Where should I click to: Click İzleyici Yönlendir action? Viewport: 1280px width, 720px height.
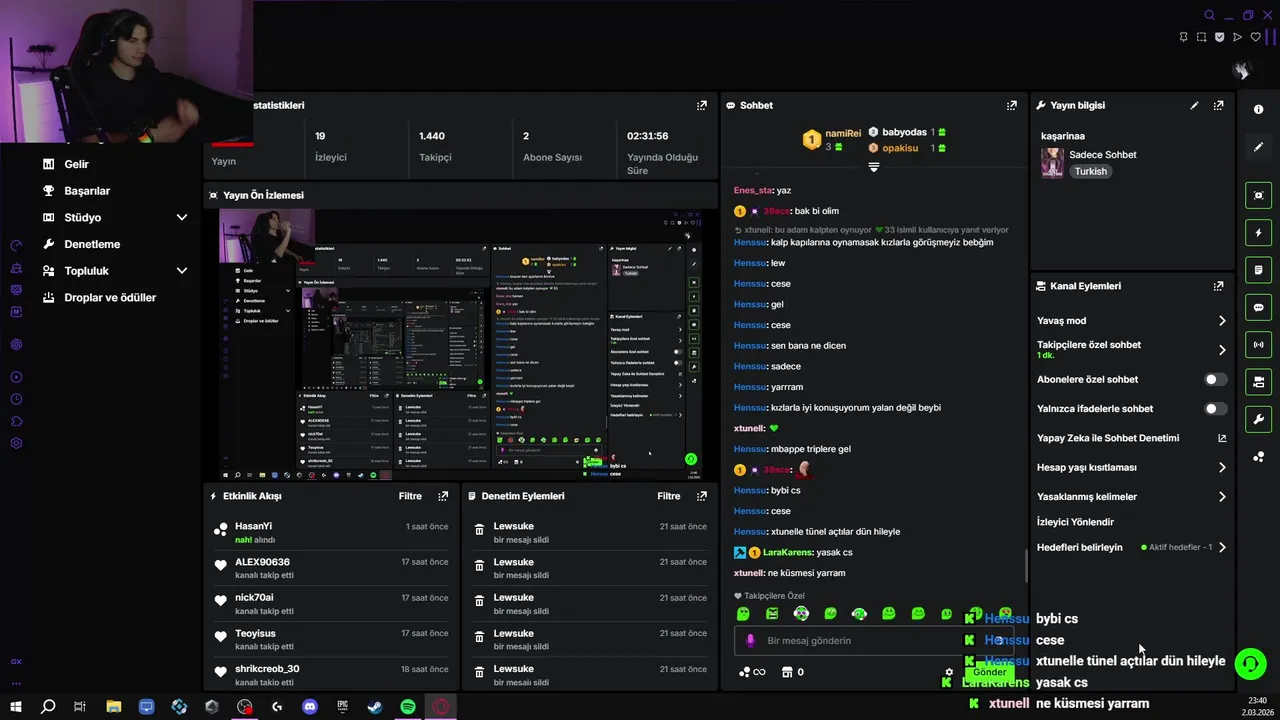tap(1075, 522)
